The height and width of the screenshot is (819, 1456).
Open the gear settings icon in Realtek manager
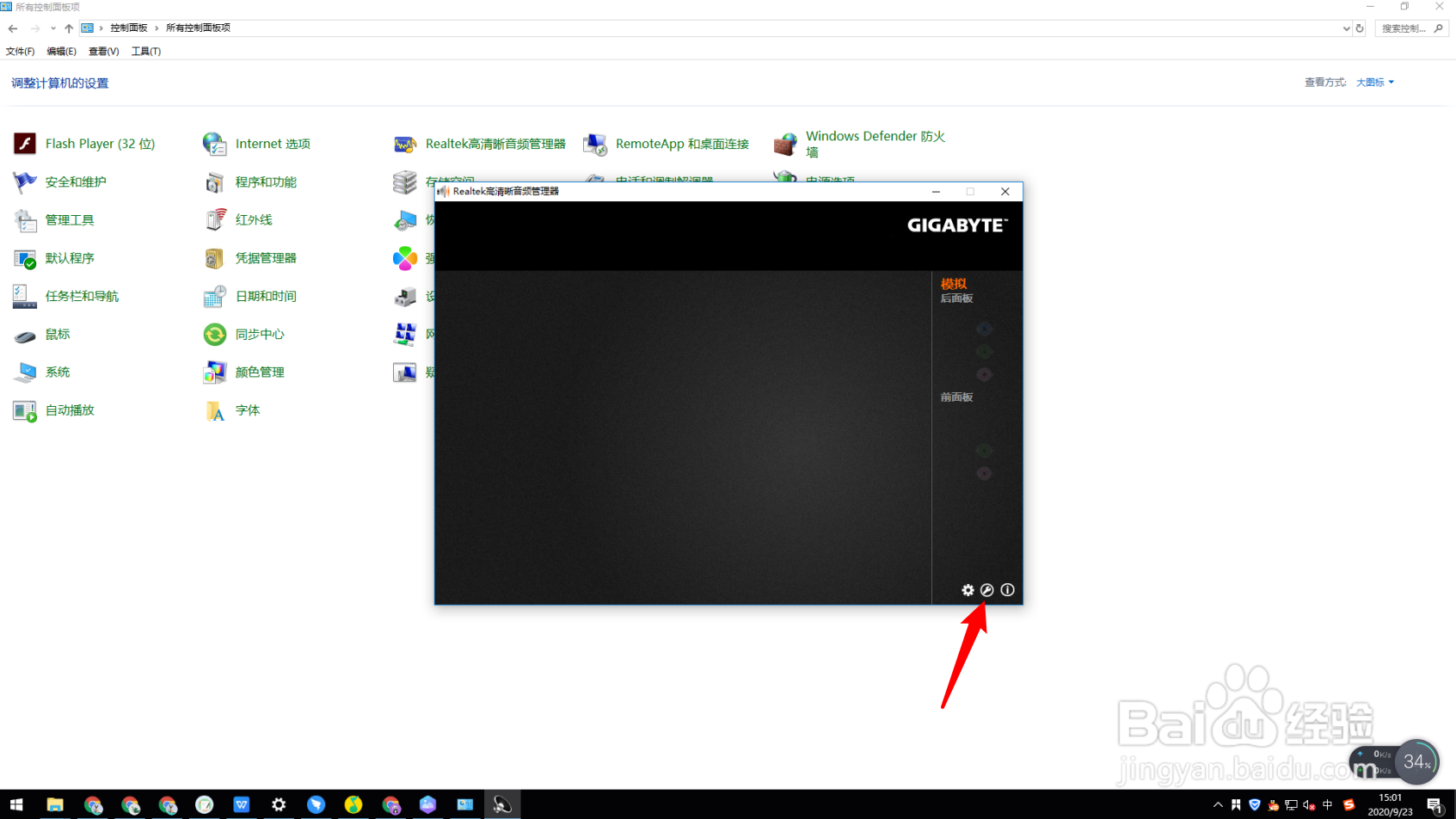coord(968,590)
